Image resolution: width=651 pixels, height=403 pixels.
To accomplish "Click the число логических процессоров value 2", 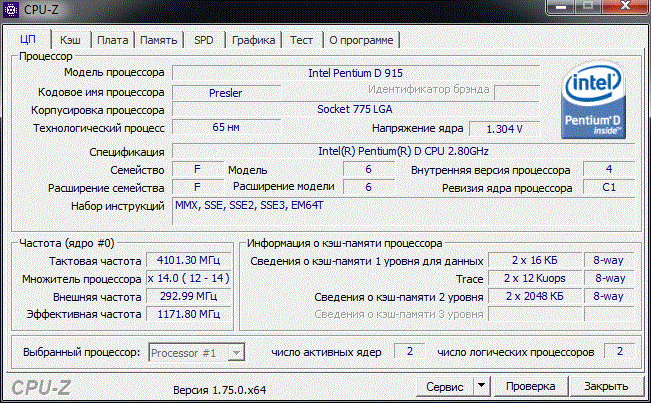I will point(619,352).
